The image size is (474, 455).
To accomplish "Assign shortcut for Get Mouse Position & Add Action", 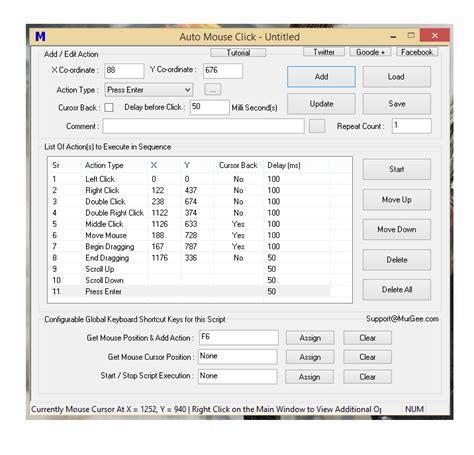I will pyautogui.click(x=310, y=338).
